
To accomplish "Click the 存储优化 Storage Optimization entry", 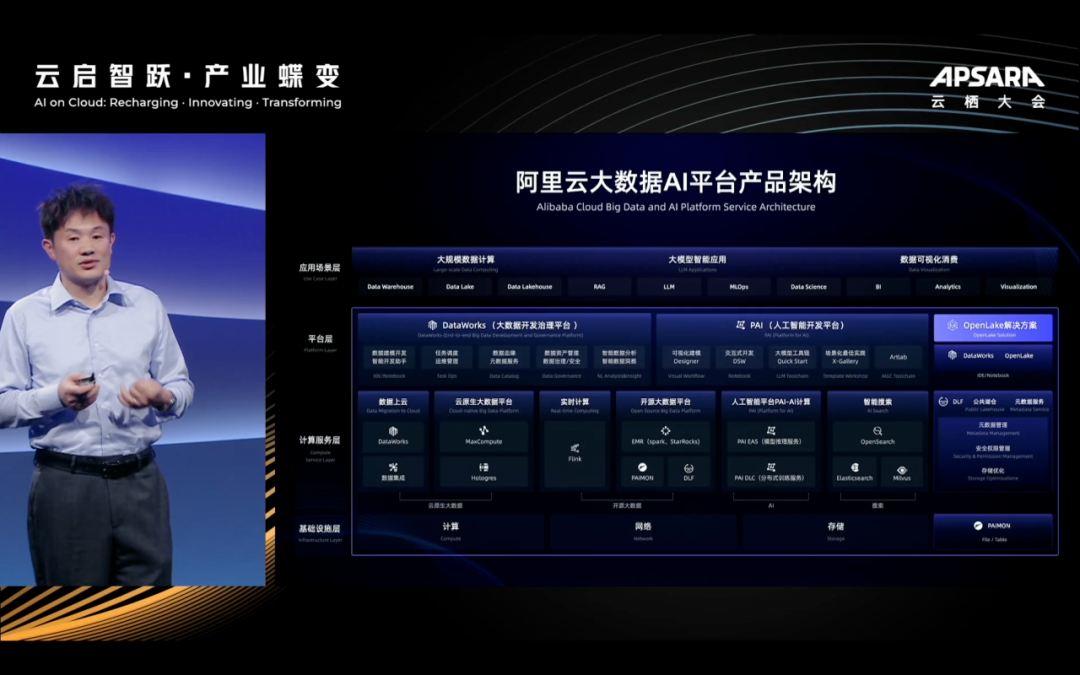I will 993,474.
